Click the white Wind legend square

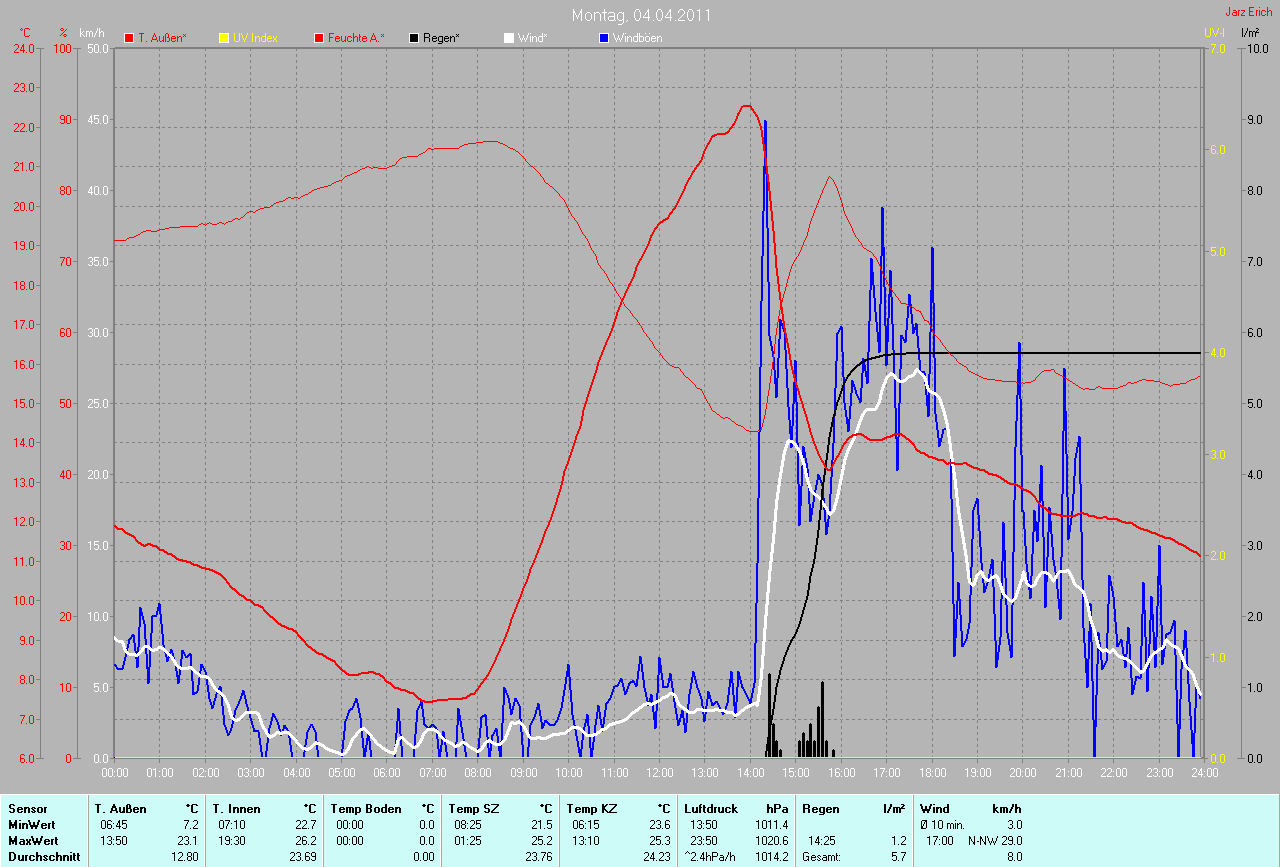pos(509,38)
